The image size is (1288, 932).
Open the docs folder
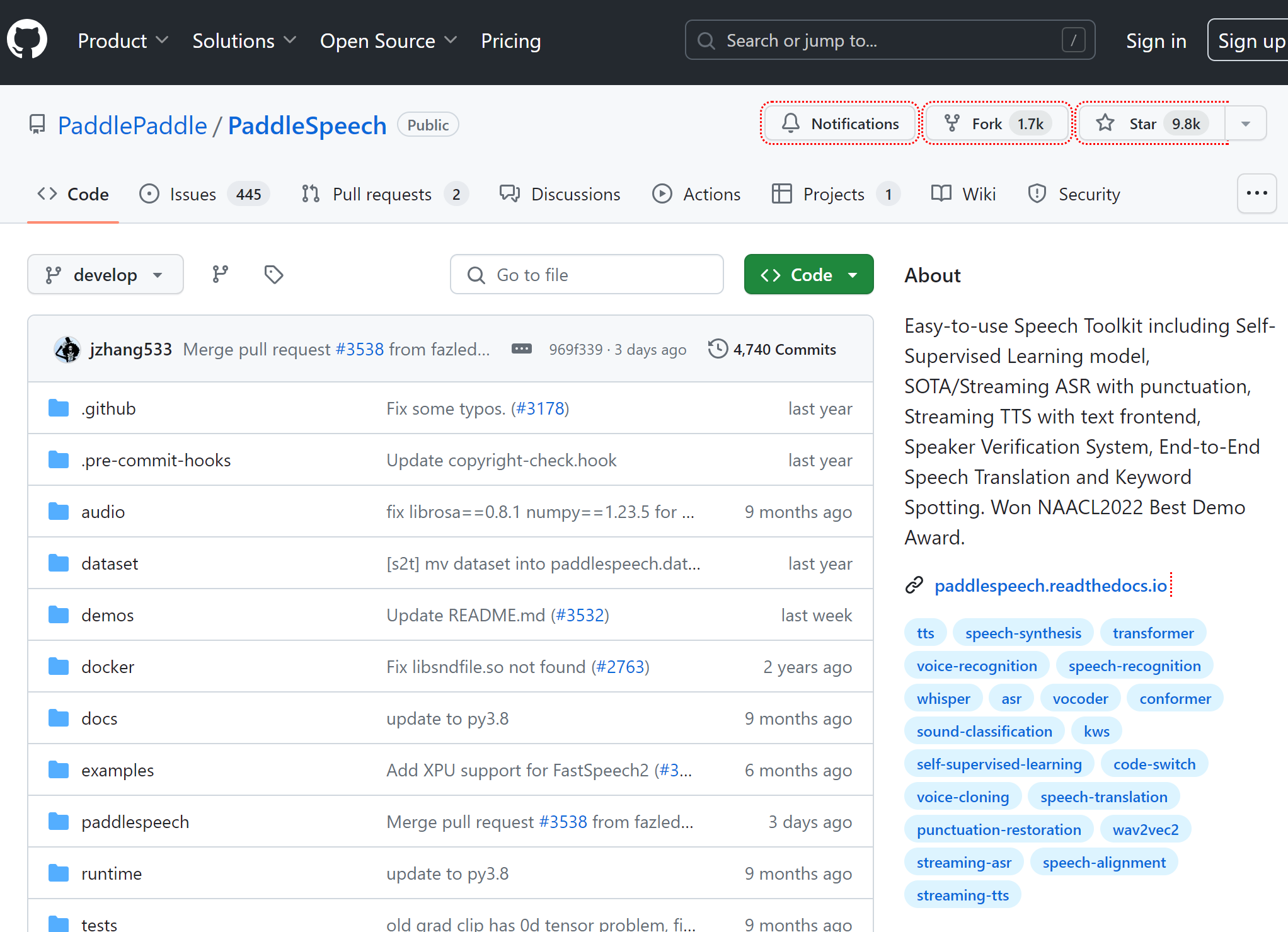(x=99, y=718)
